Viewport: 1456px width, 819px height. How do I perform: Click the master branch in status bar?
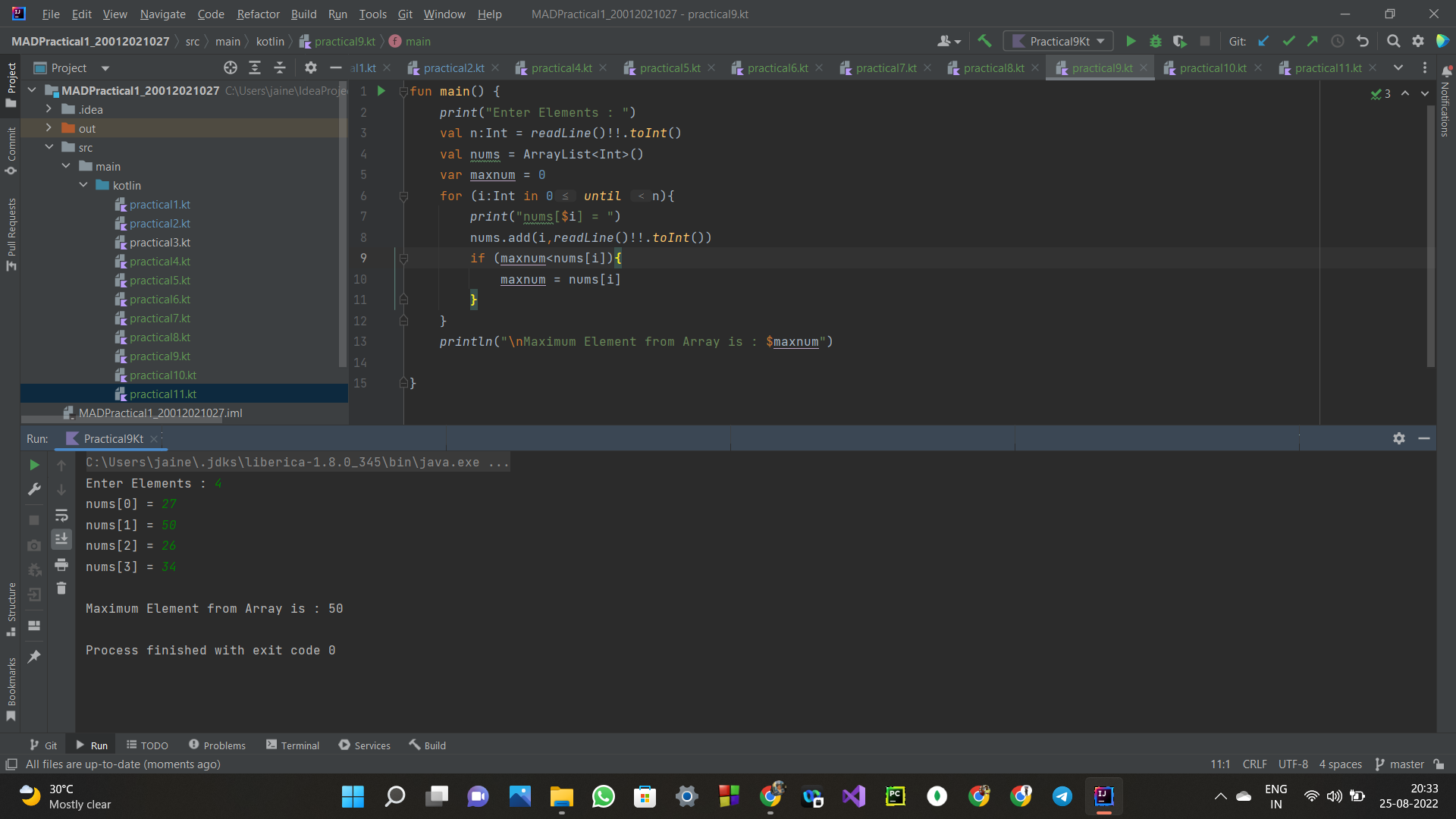tap(1406, 764)
